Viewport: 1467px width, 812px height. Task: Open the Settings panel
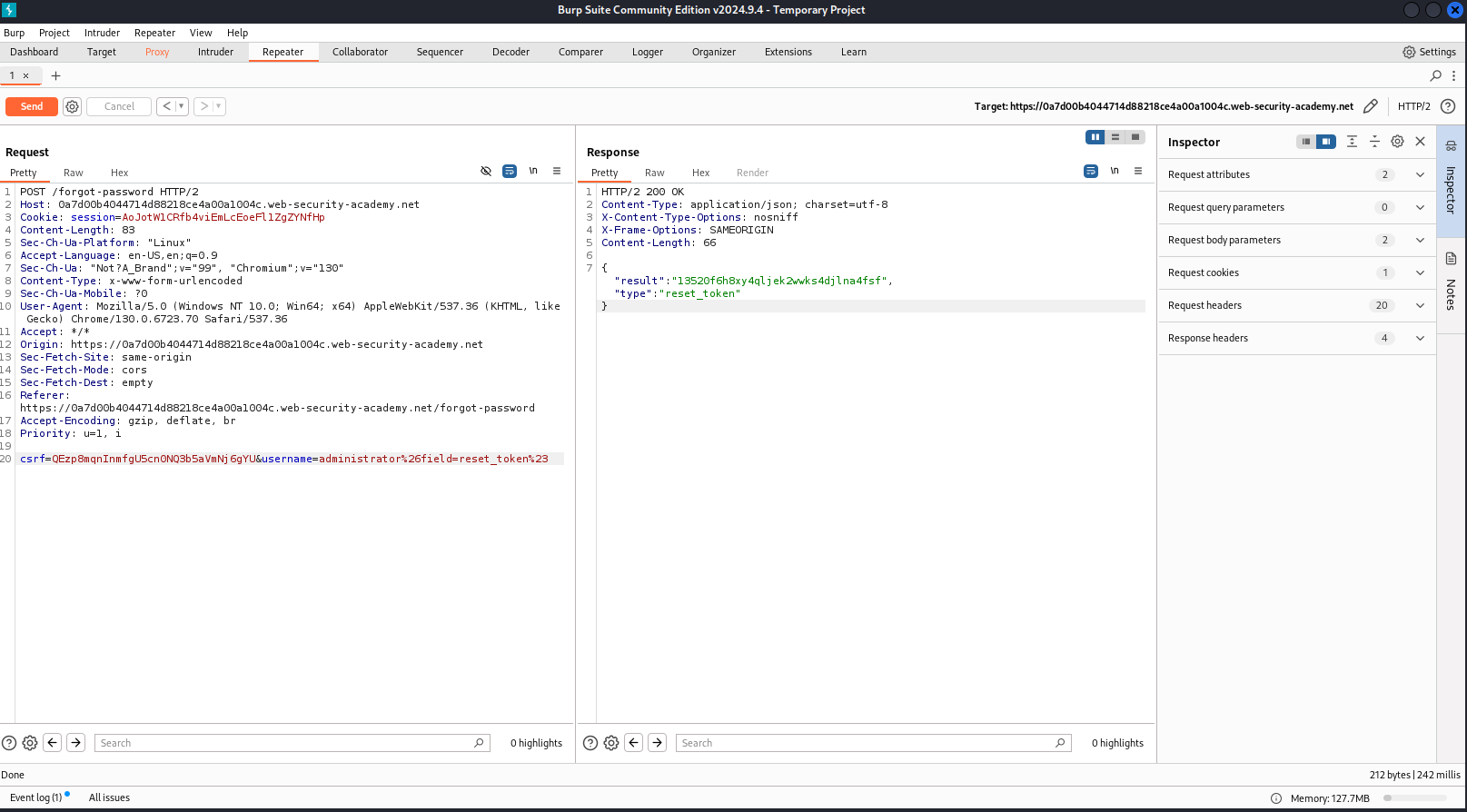[1430, 52]
